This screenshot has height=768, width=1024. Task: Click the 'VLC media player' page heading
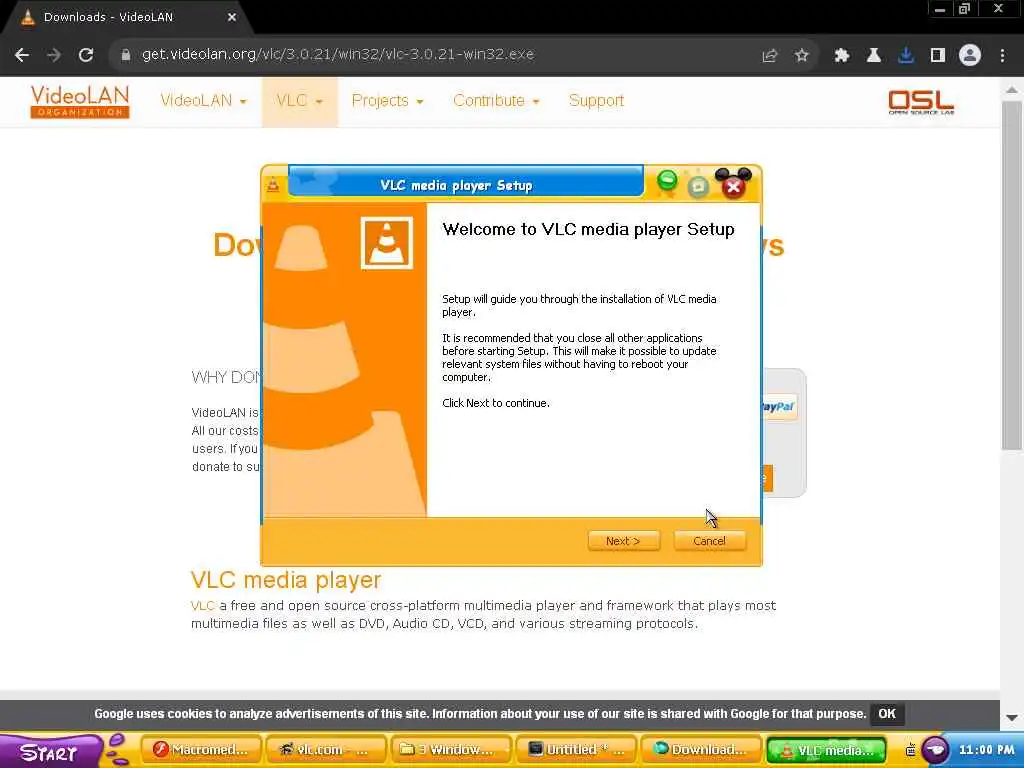285,579
